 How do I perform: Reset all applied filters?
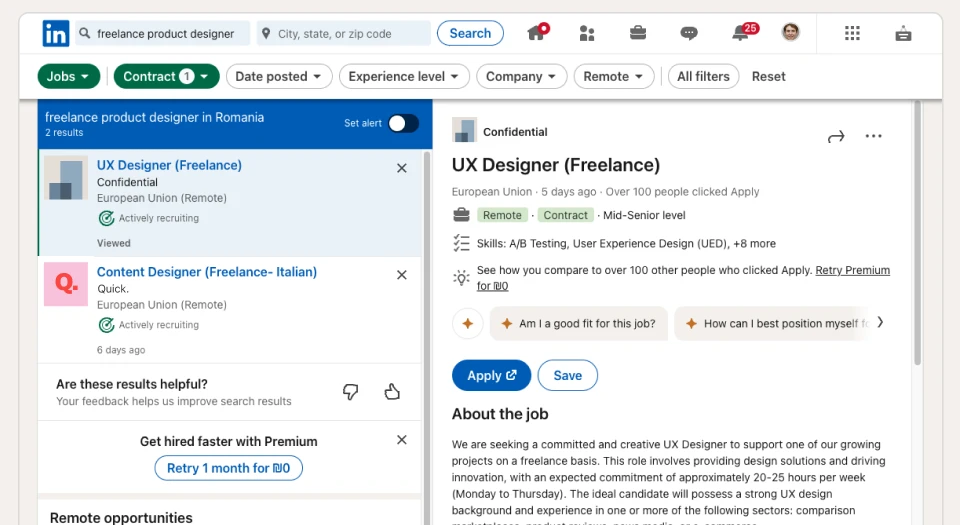point(768,76)
